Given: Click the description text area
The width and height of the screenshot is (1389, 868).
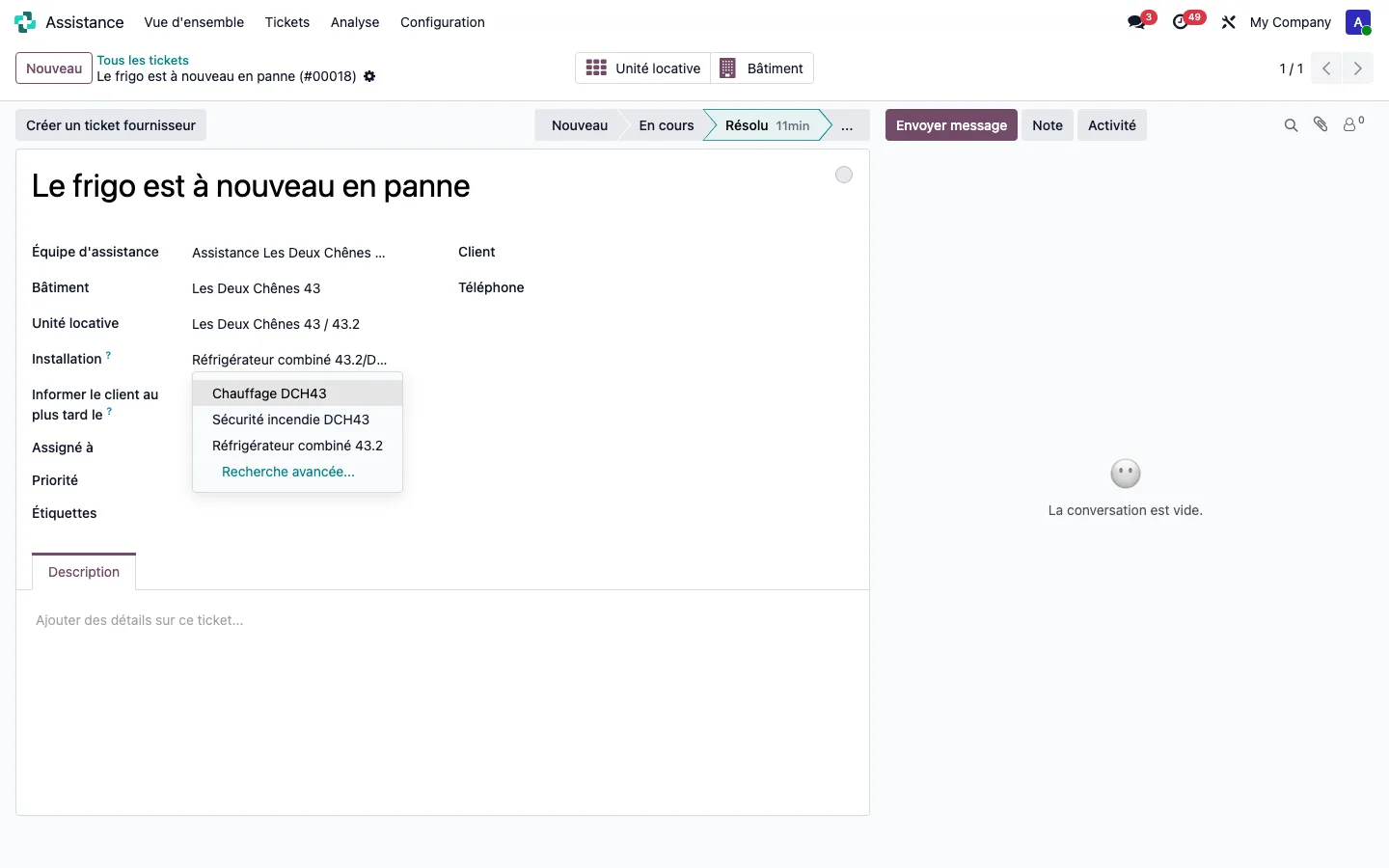Looking at the screenshot, I should [x=443, y=620].
